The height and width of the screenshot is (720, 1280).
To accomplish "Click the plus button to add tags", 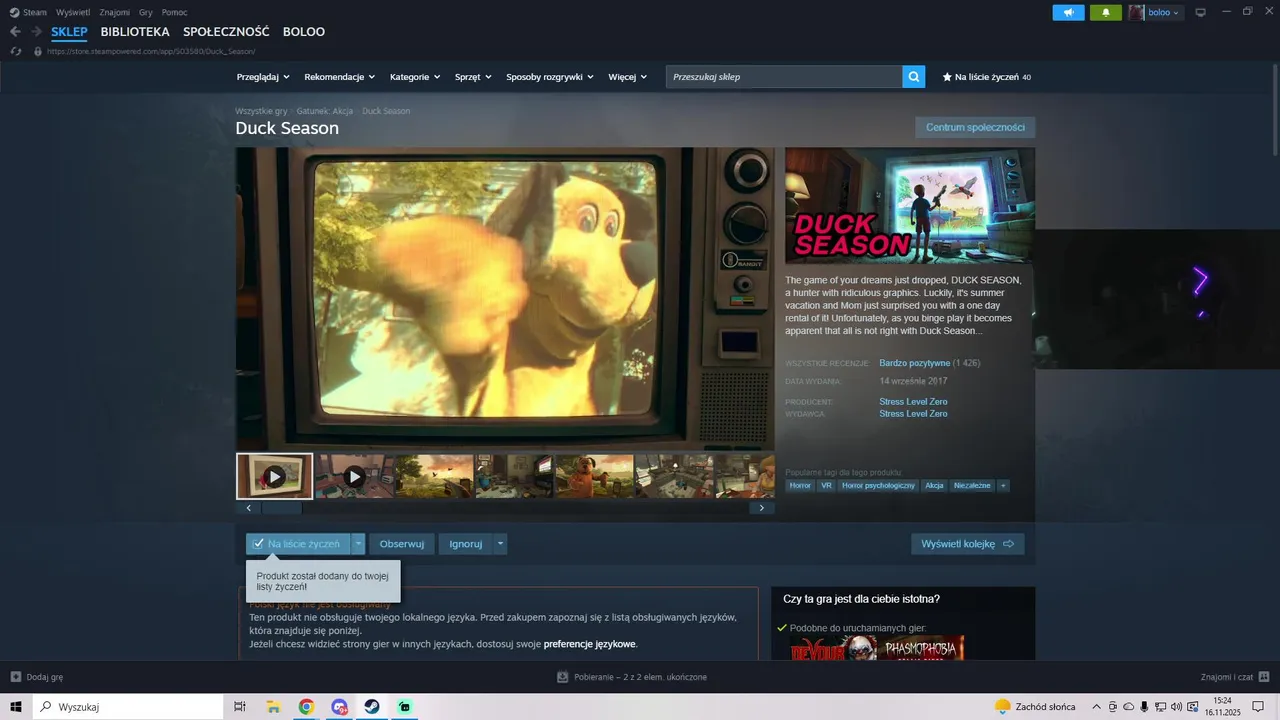I will pyautogui.click(x=1003, y=485).
